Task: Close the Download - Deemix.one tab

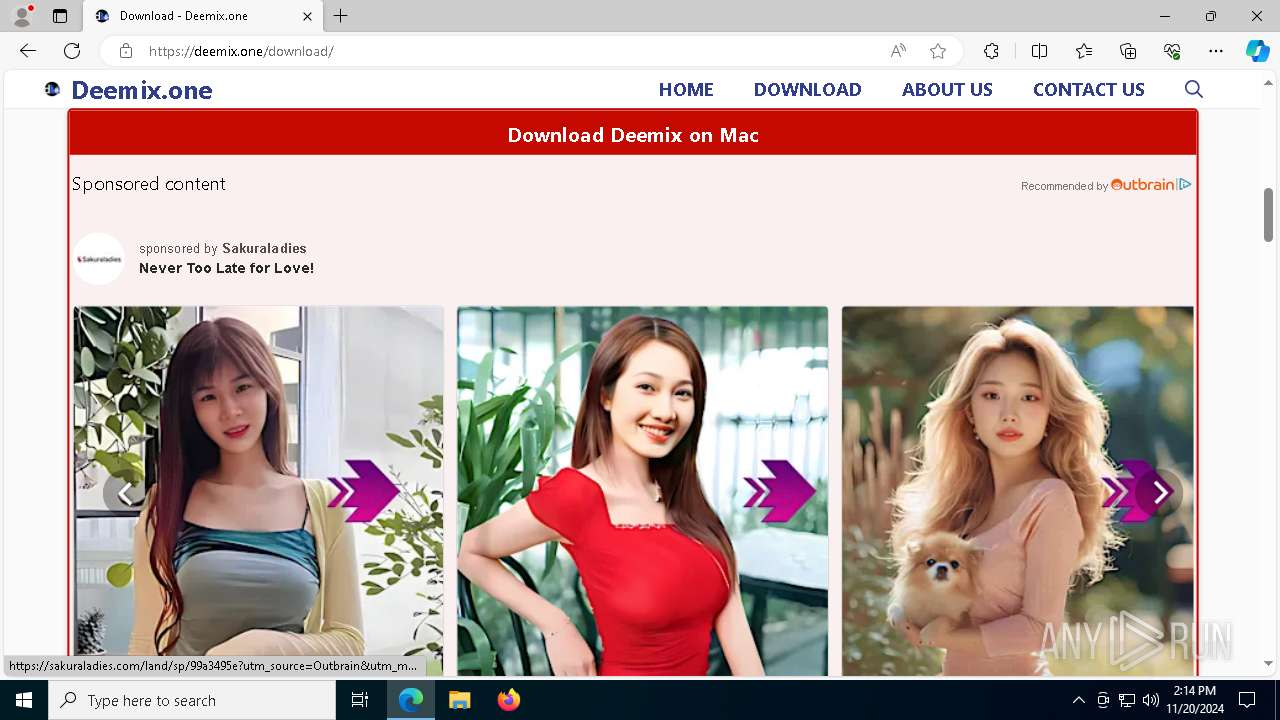Action: coord(307,16)
